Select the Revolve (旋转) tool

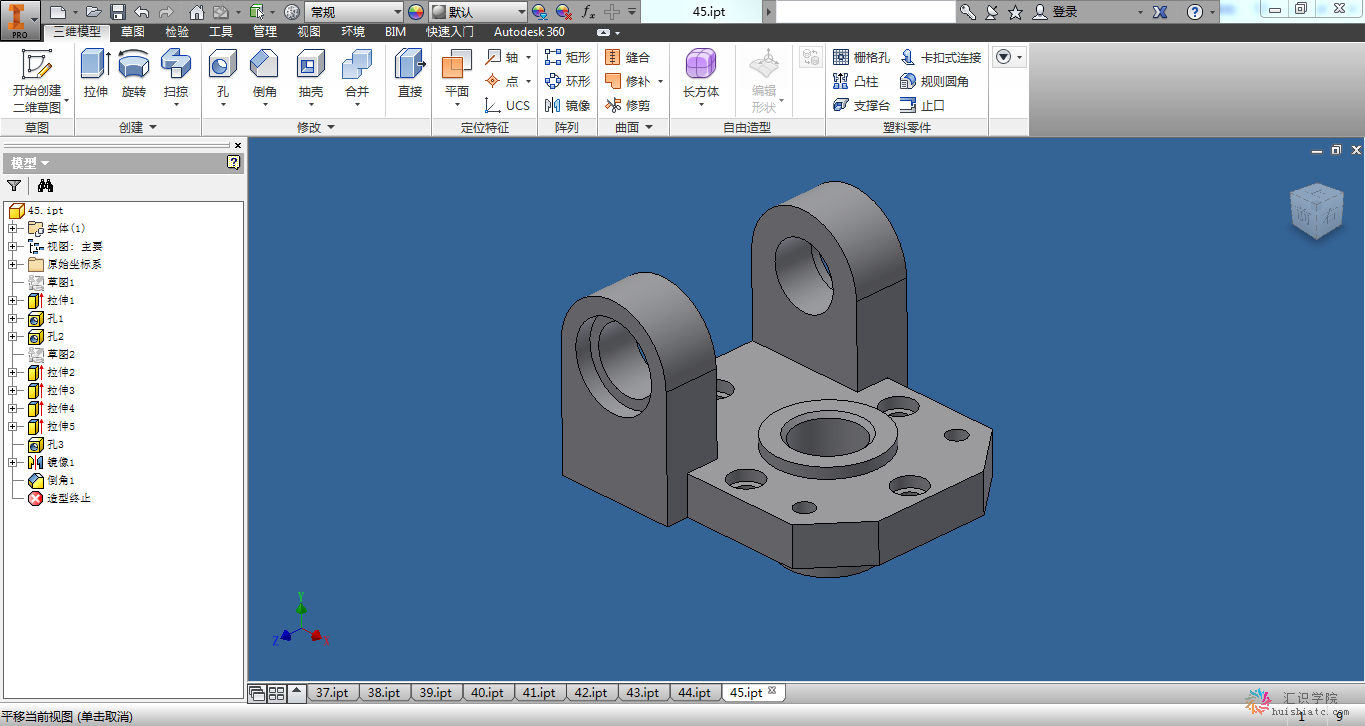[x=134, y=74]
